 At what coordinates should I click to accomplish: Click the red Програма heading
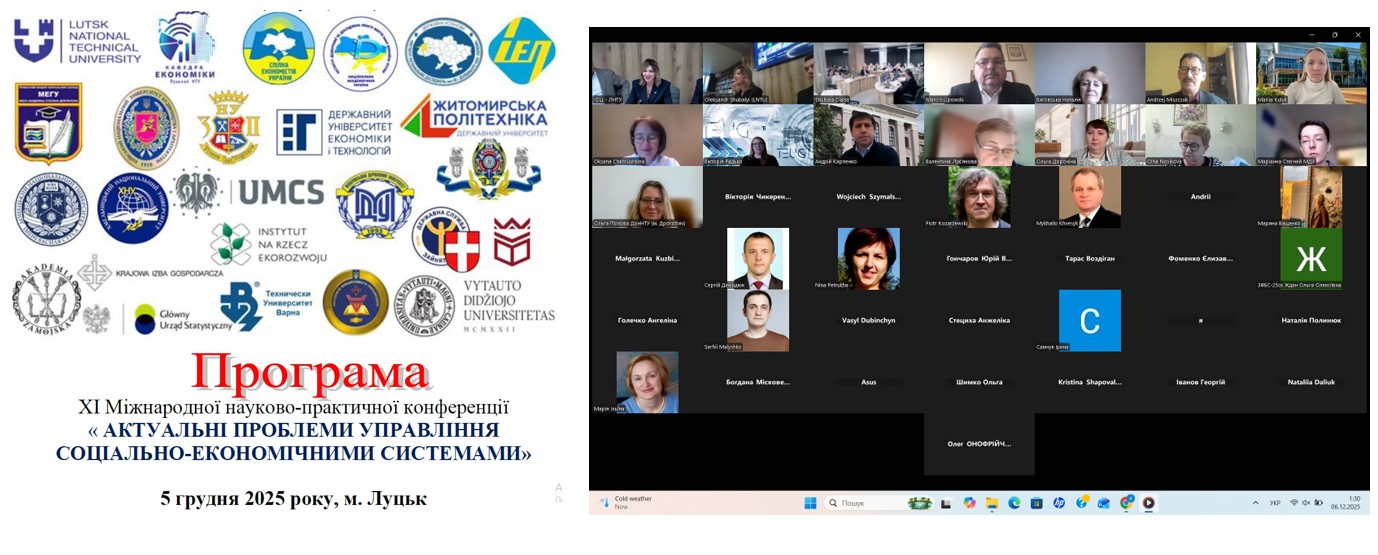(x=311, y=373)
